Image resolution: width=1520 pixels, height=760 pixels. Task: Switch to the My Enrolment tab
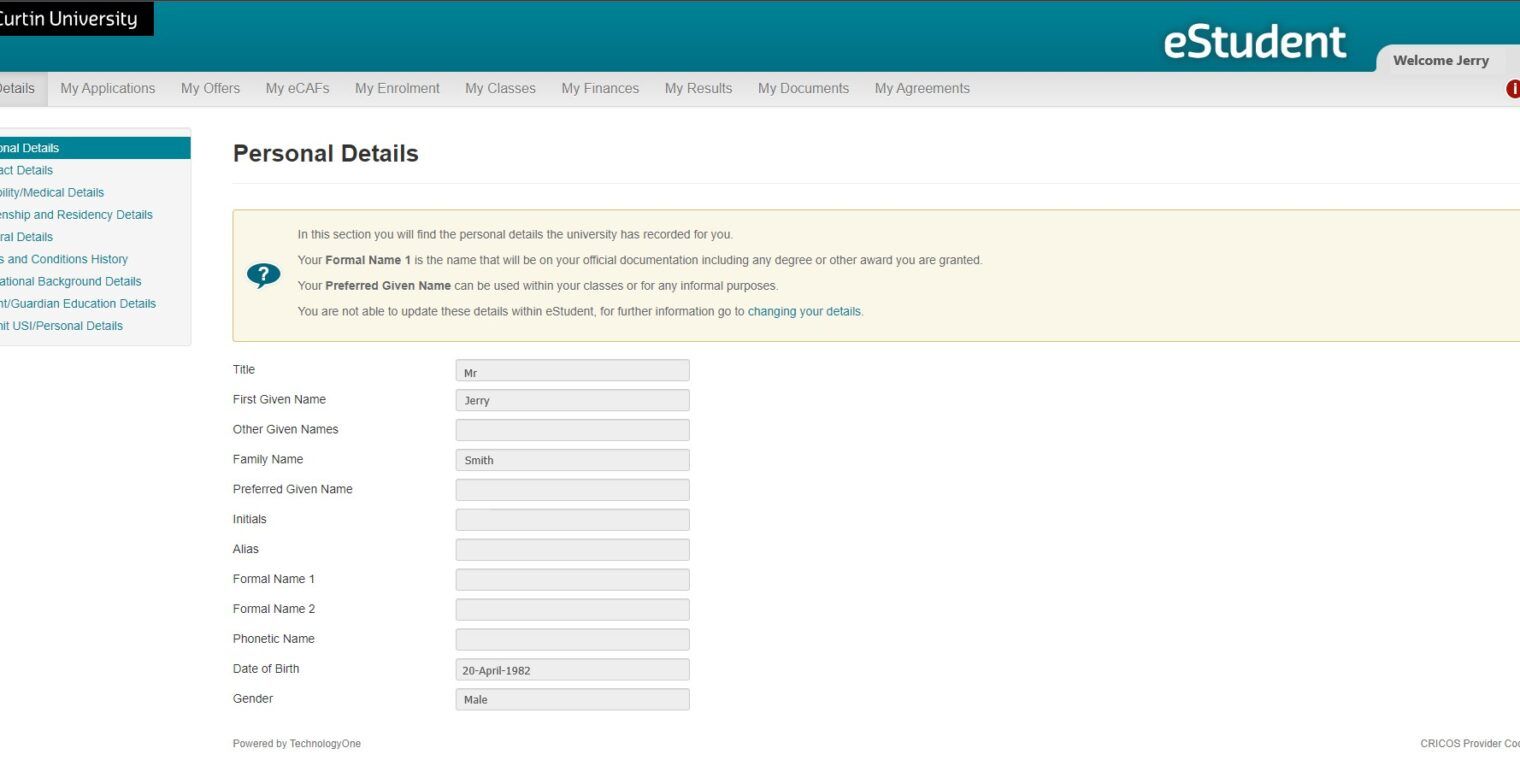(x=397, y=88)
